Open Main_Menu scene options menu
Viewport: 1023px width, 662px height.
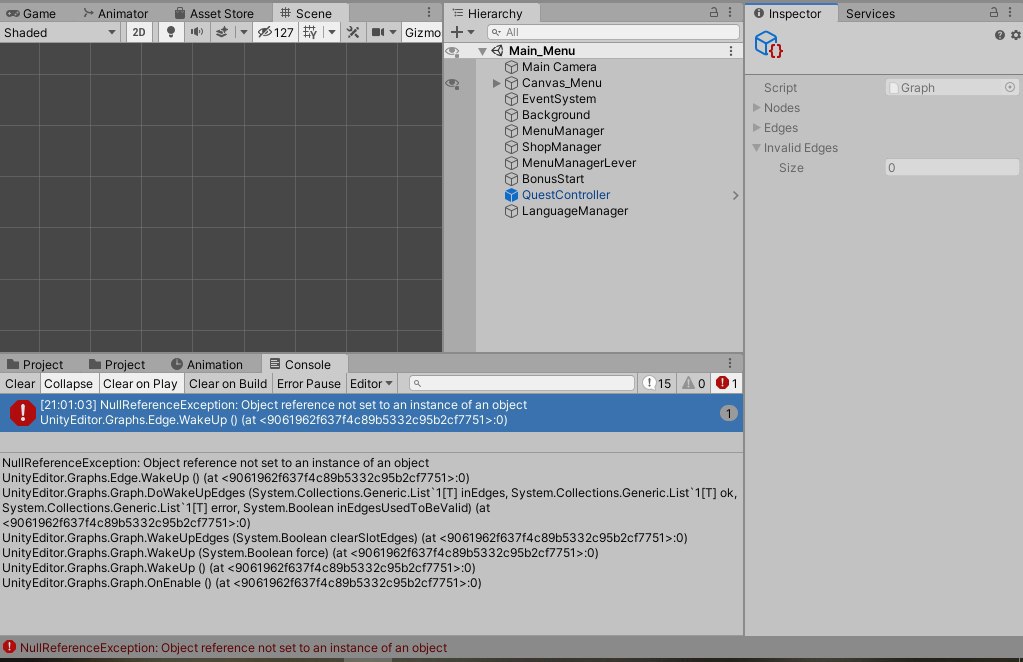pos(731,51)
